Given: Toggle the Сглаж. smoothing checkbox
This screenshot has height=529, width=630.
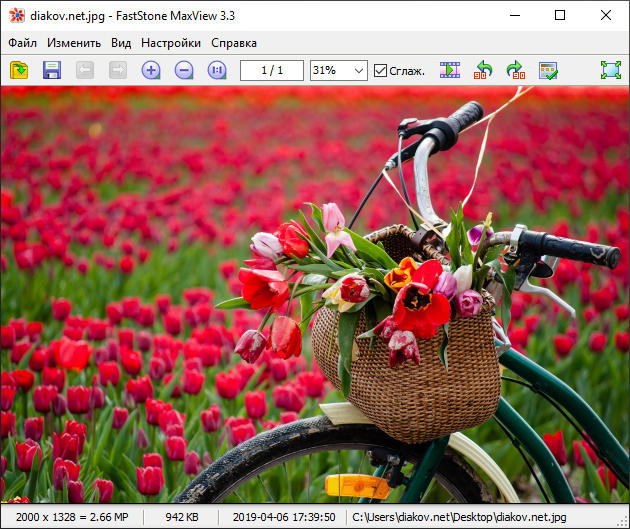Looking at the screenshot, I should [x=380, y=71].
